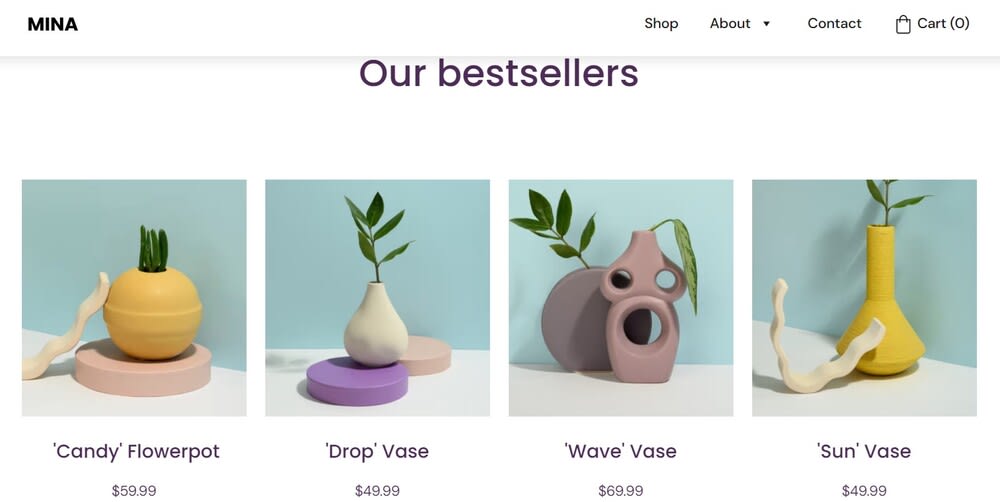This screenshot has width=1000, height=502.
Task: Click the 'Candy' Flowerpot title link
Action: pyautogui.click(x=136, y=451)
